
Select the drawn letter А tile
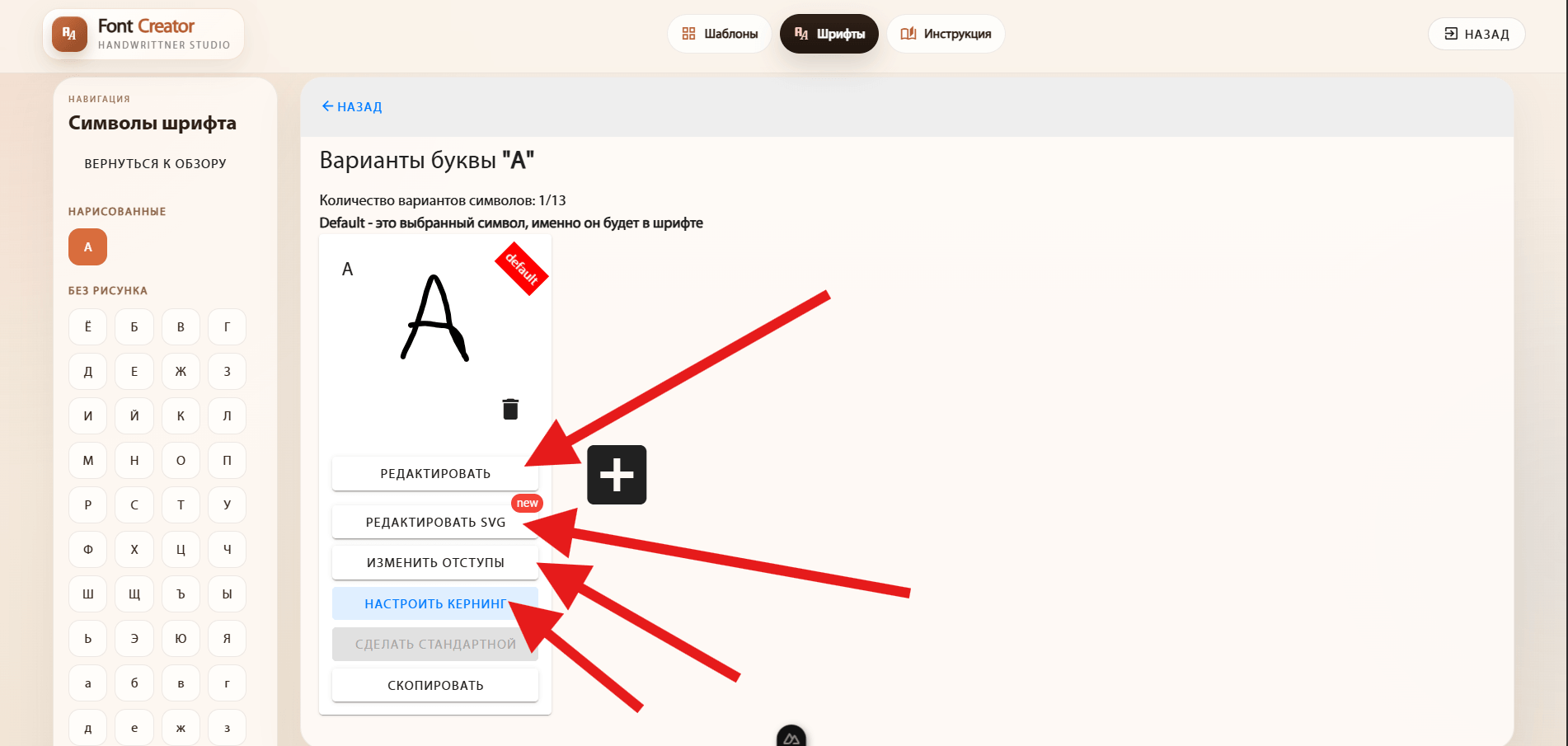(87, 246)
